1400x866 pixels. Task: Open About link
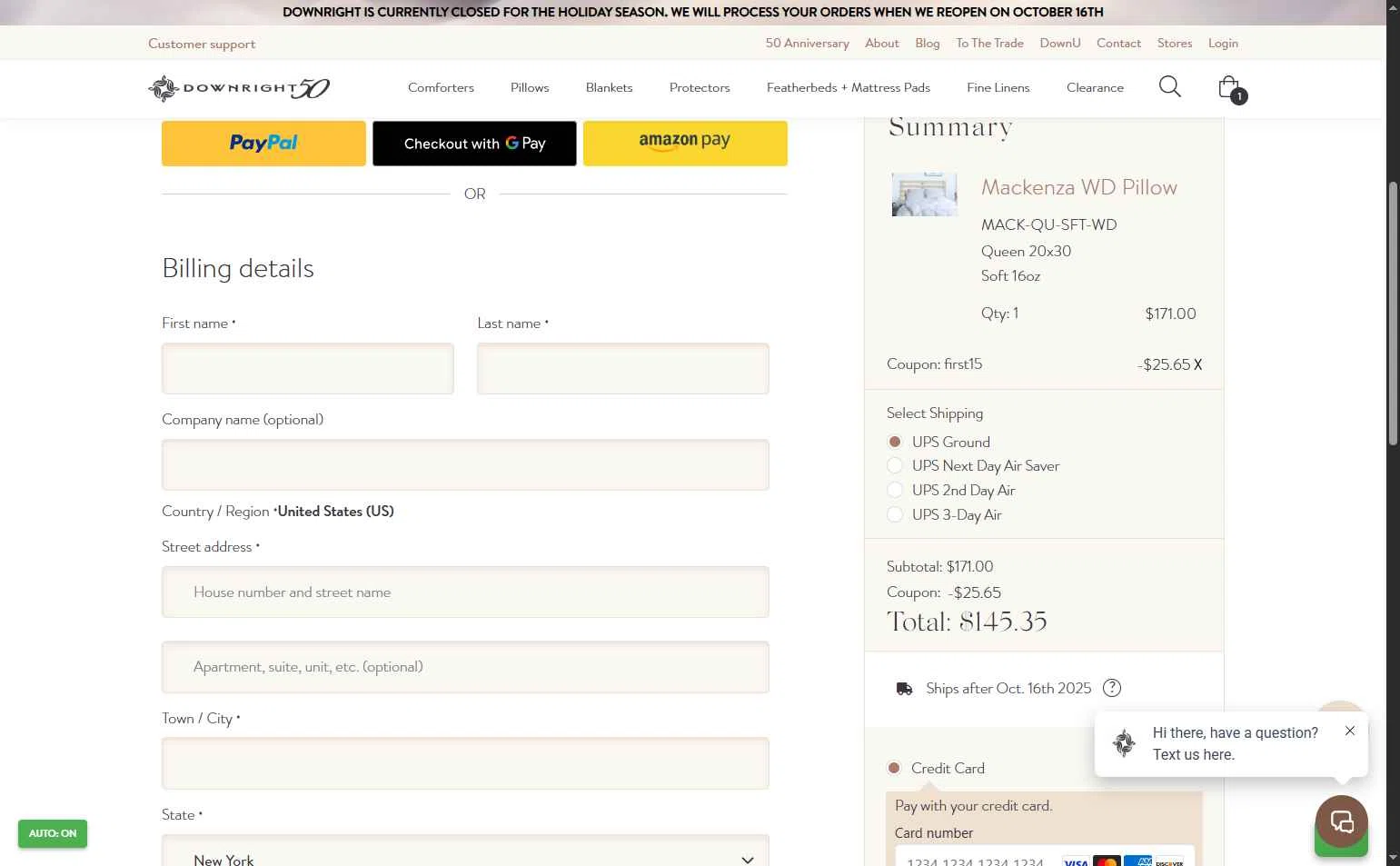point(882,43)
